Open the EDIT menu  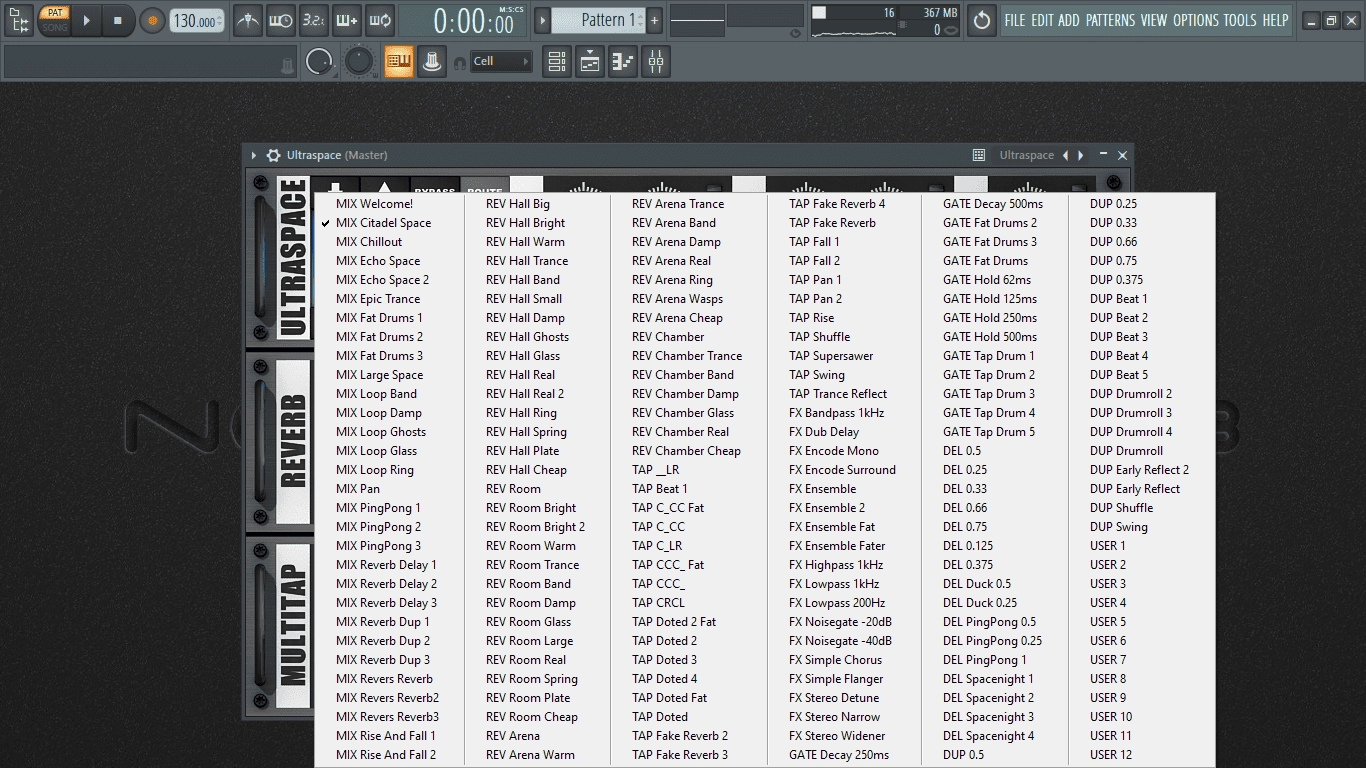point(1042,20)
